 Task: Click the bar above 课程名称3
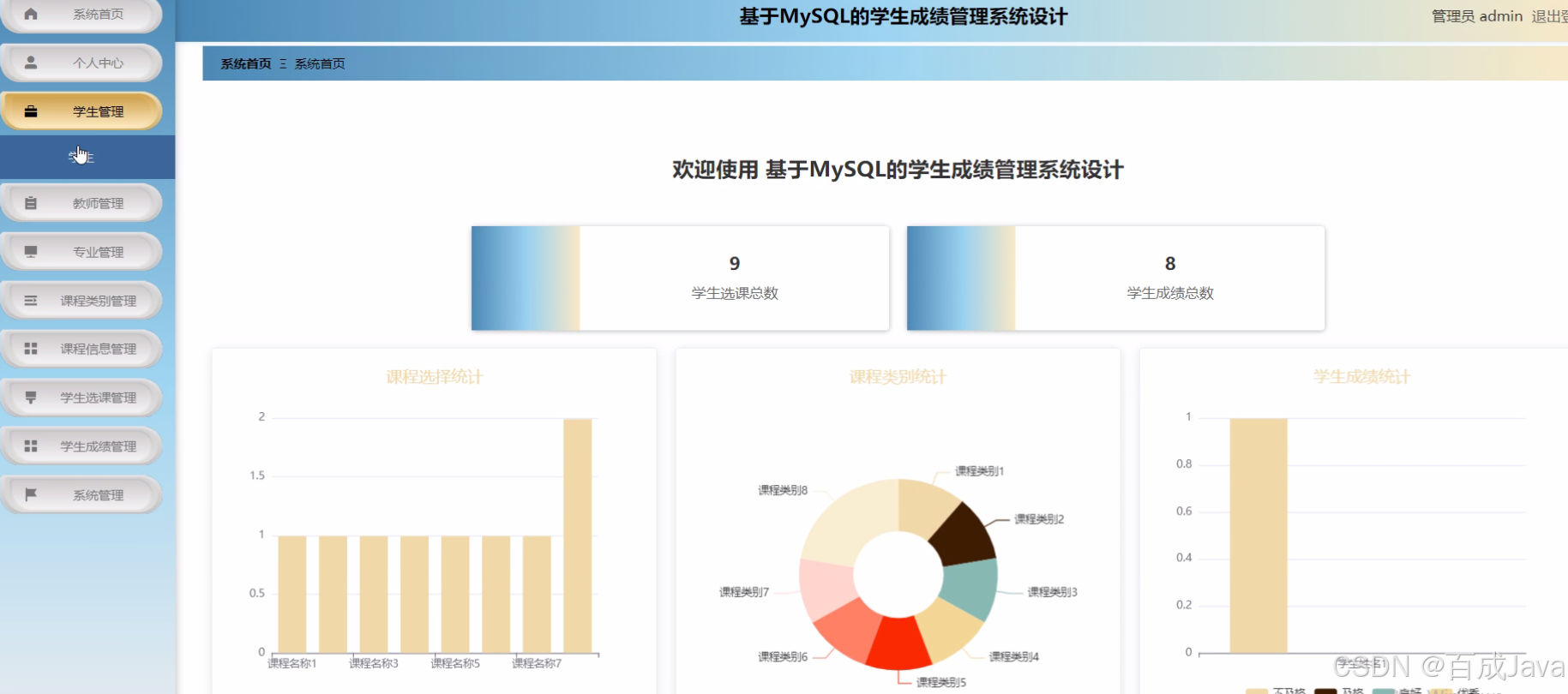tap(374, 595)
